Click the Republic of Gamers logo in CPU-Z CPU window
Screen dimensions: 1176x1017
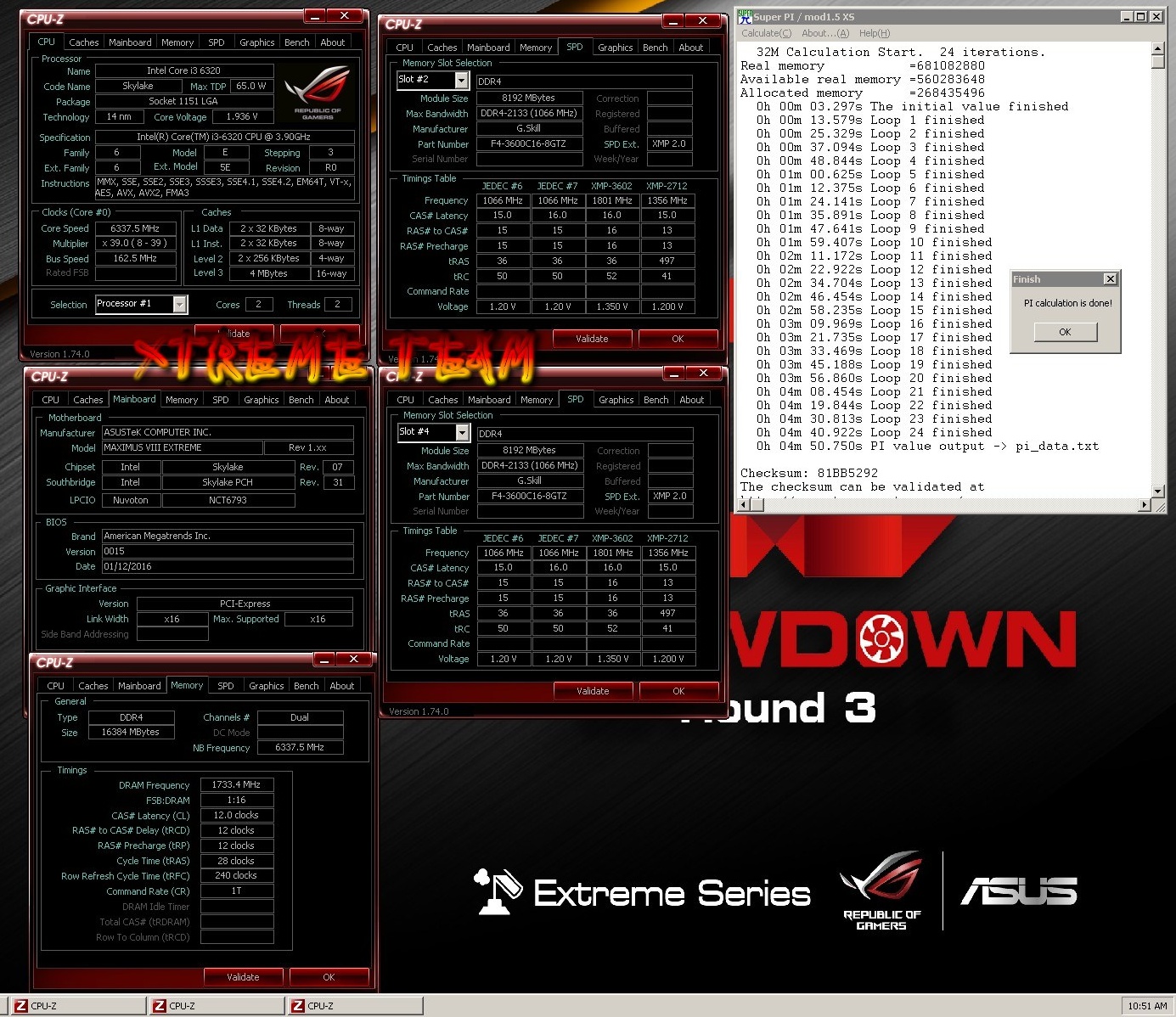click(318, 93)
